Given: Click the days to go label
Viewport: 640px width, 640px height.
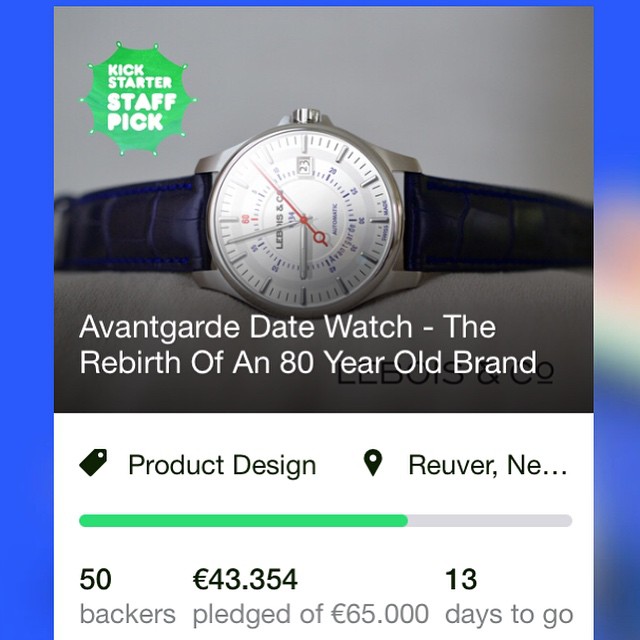Looking at the screenshot, I should 509,615.
